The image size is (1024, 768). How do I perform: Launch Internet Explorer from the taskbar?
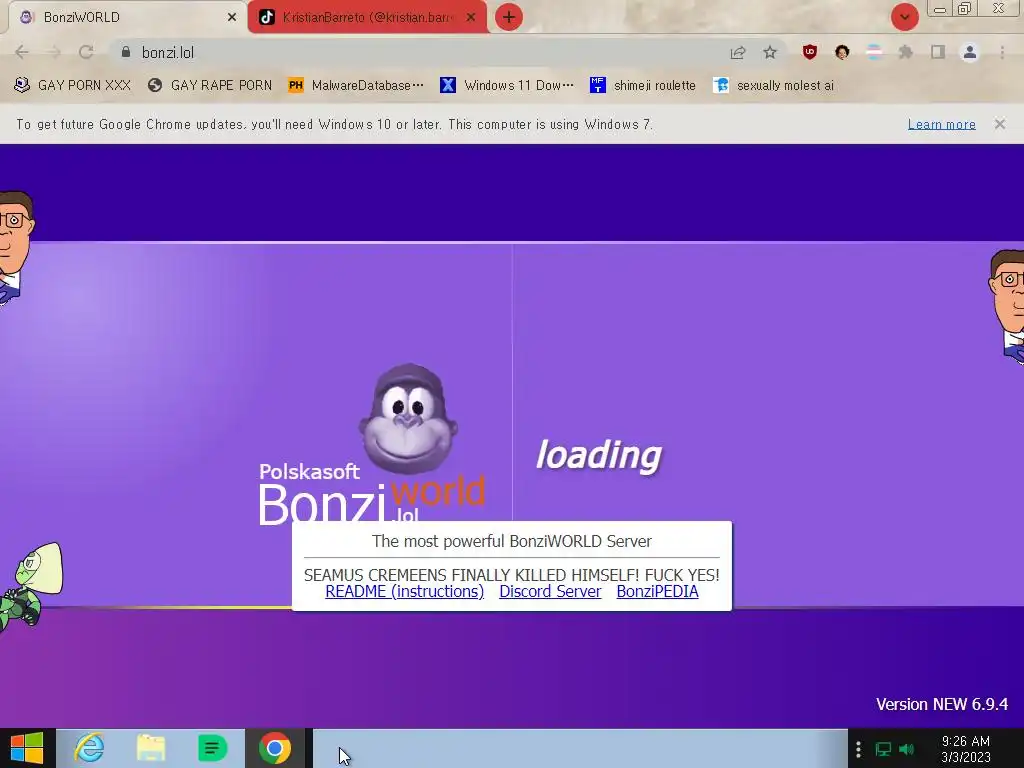click(x=89, y=748)
